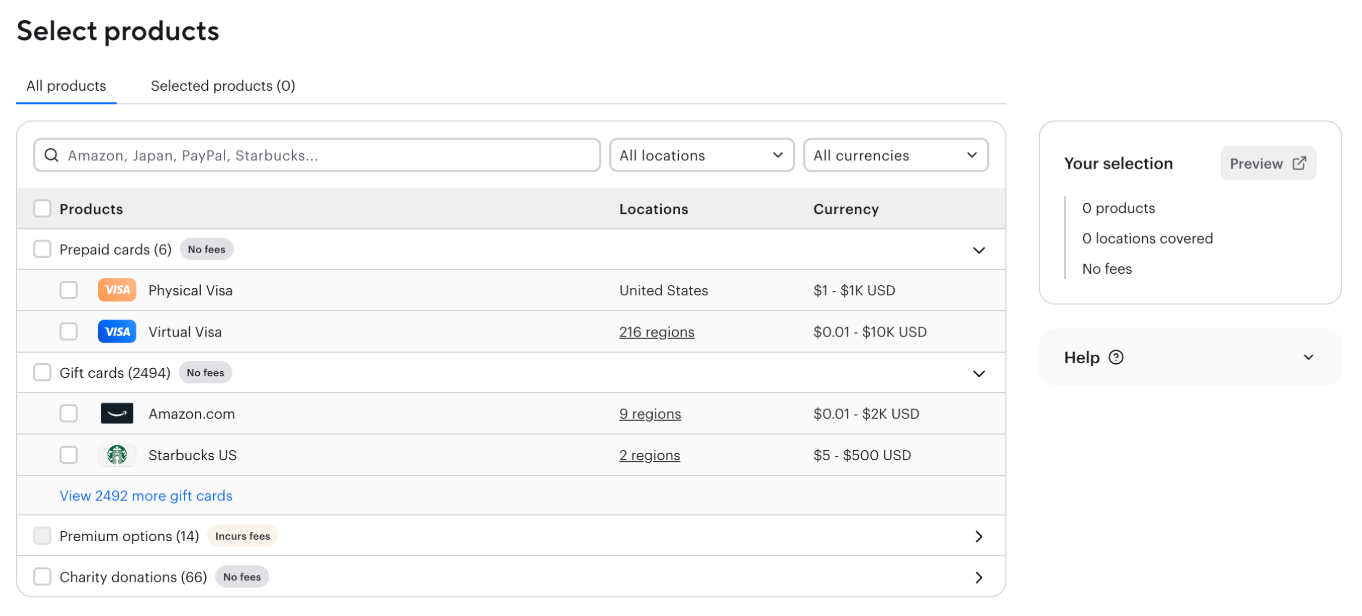This screenshot has width=1362, height=616.
Task: Collapse the Prepaid cards section
Action: (x=978, y=250)
